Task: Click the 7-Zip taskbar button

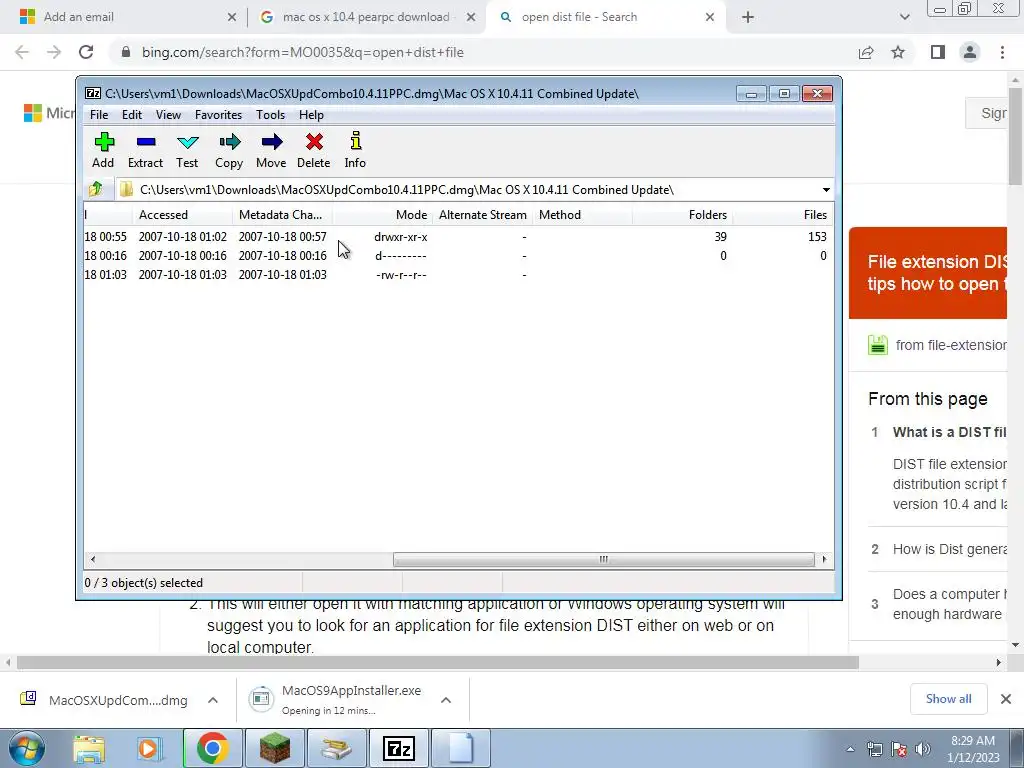Action: point(399,748)
